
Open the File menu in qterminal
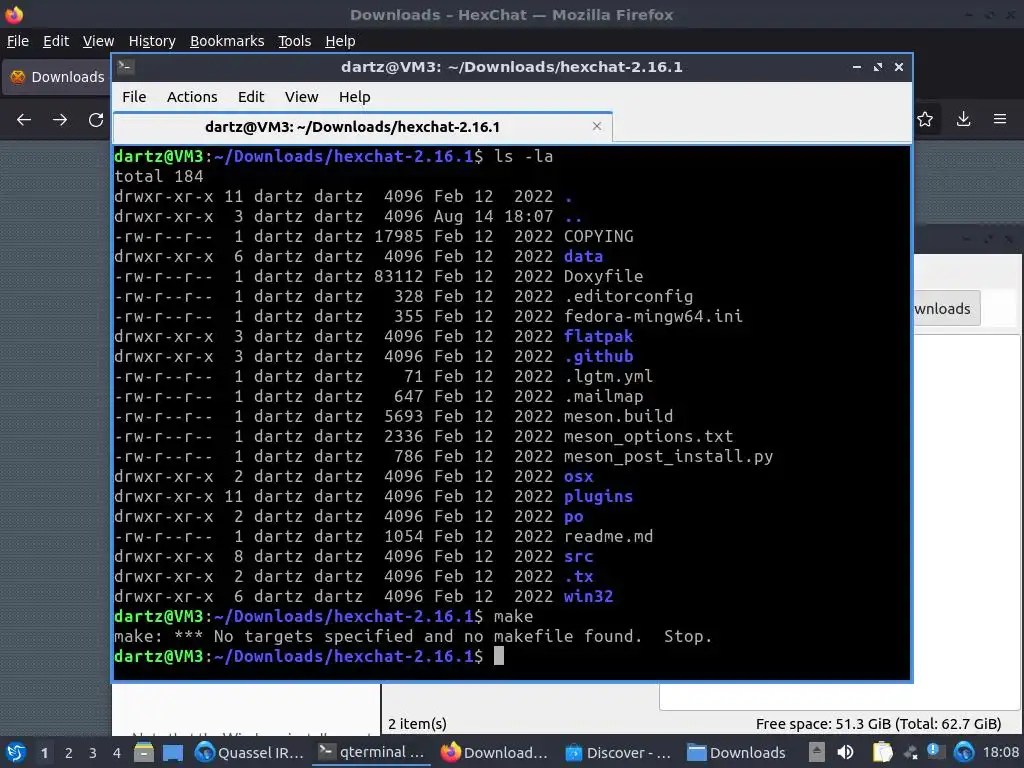tap(134, 97)
